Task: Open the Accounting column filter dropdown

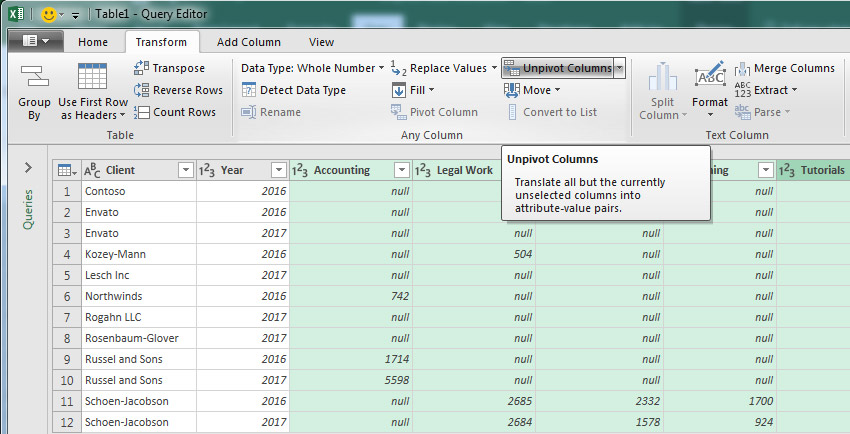Action: [402, 170]
